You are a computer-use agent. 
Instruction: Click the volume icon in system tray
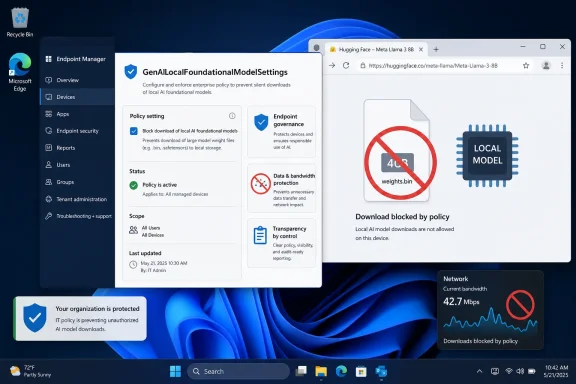coord(520,371)
